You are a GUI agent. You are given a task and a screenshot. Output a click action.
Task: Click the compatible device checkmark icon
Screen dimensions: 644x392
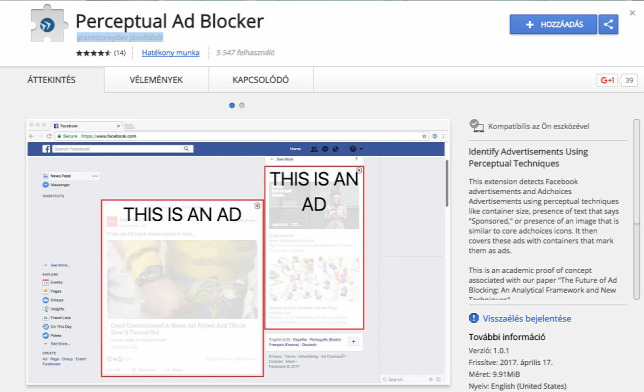(476, 126)
